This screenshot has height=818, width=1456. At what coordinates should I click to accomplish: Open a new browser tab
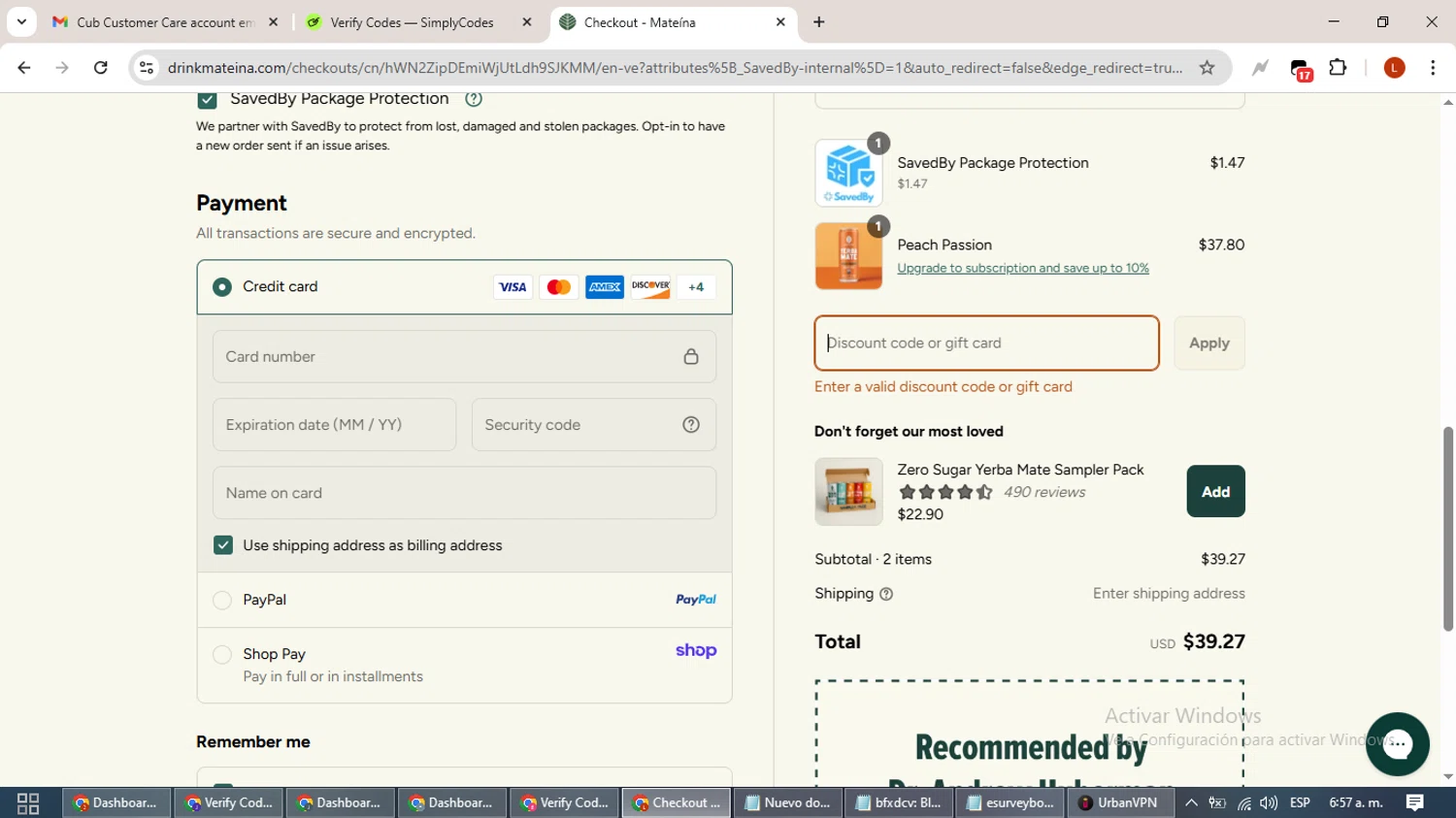(819, 22)
